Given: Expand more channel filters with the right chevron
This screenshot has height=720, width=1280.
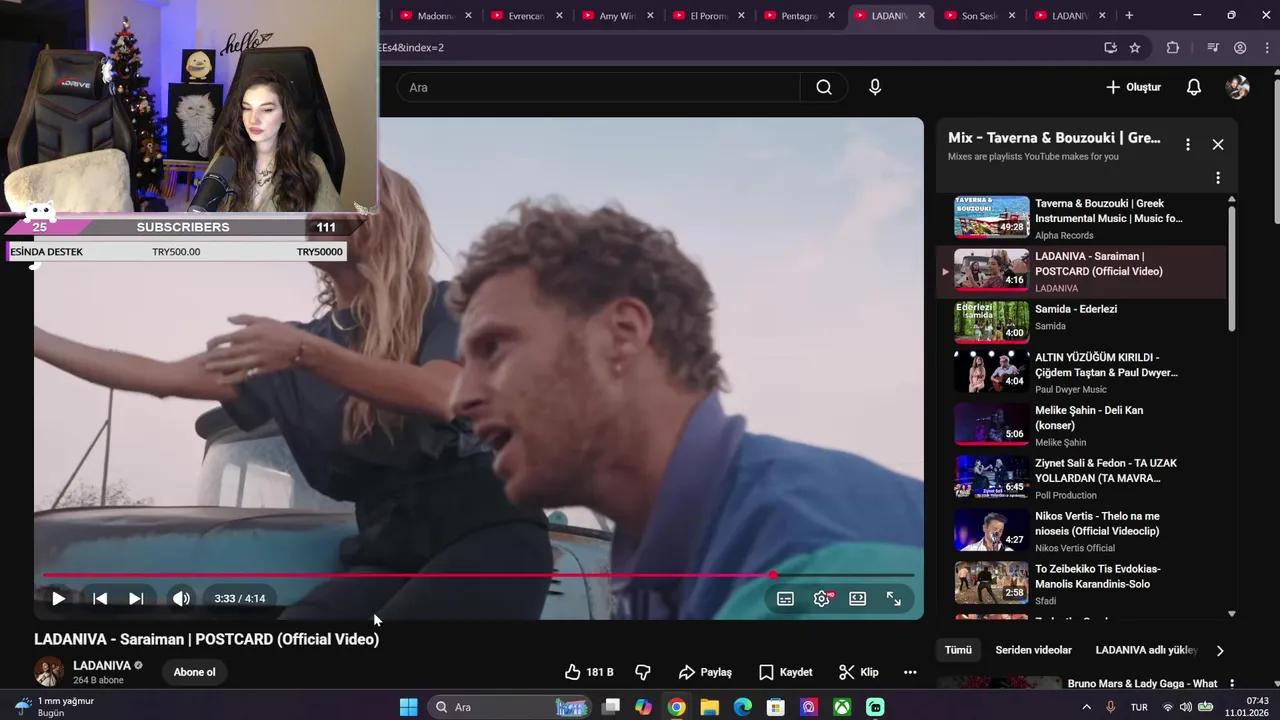Looking at the screenshot, I should pyautogui.click(x=1220, y=650).
